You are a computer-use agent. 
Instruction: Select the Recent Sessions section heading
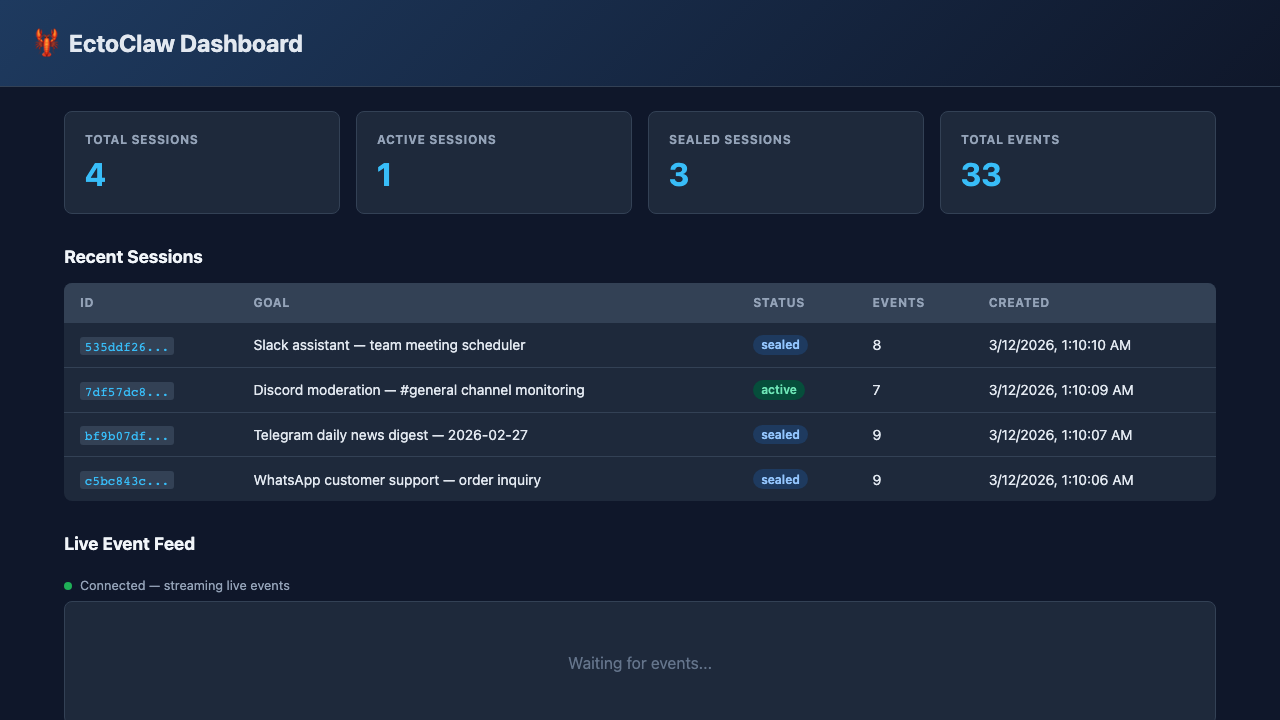coord(133,257)
